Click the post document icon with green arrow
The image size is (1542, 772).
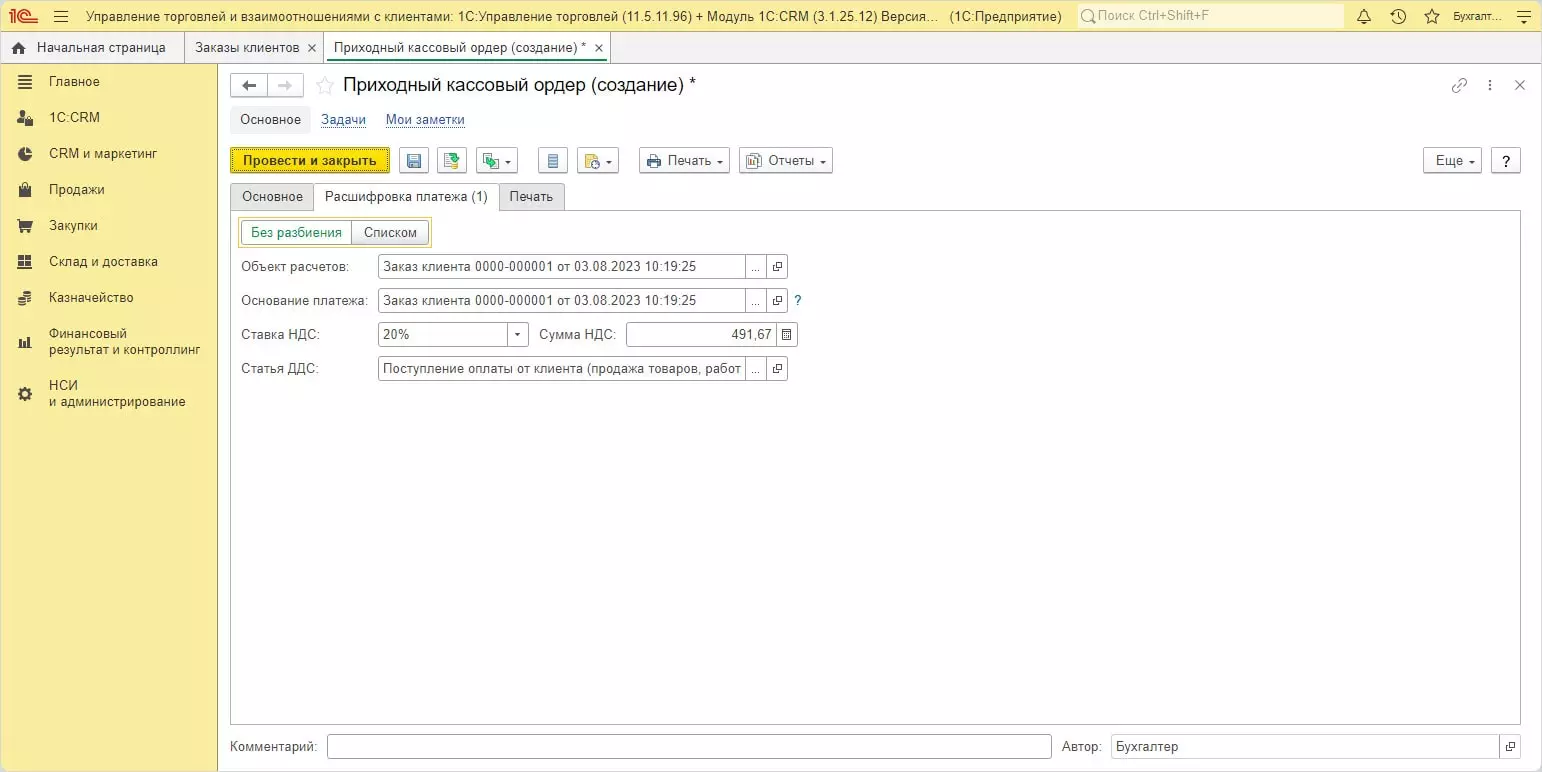pos(452,161)
